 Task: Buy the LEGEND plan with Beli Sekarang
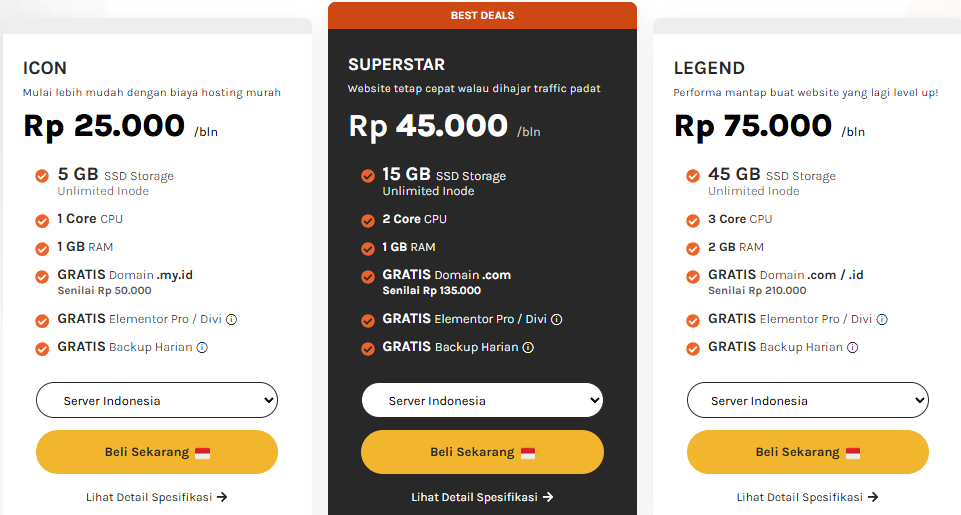[x=808, y=452]
